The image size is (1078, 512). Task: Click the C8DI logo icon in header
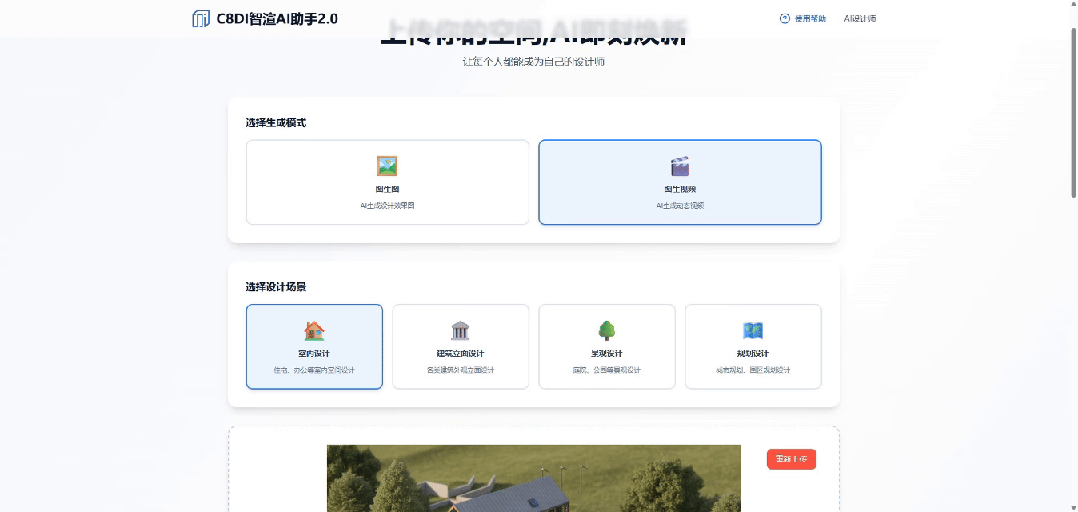[x=201, y=18]
